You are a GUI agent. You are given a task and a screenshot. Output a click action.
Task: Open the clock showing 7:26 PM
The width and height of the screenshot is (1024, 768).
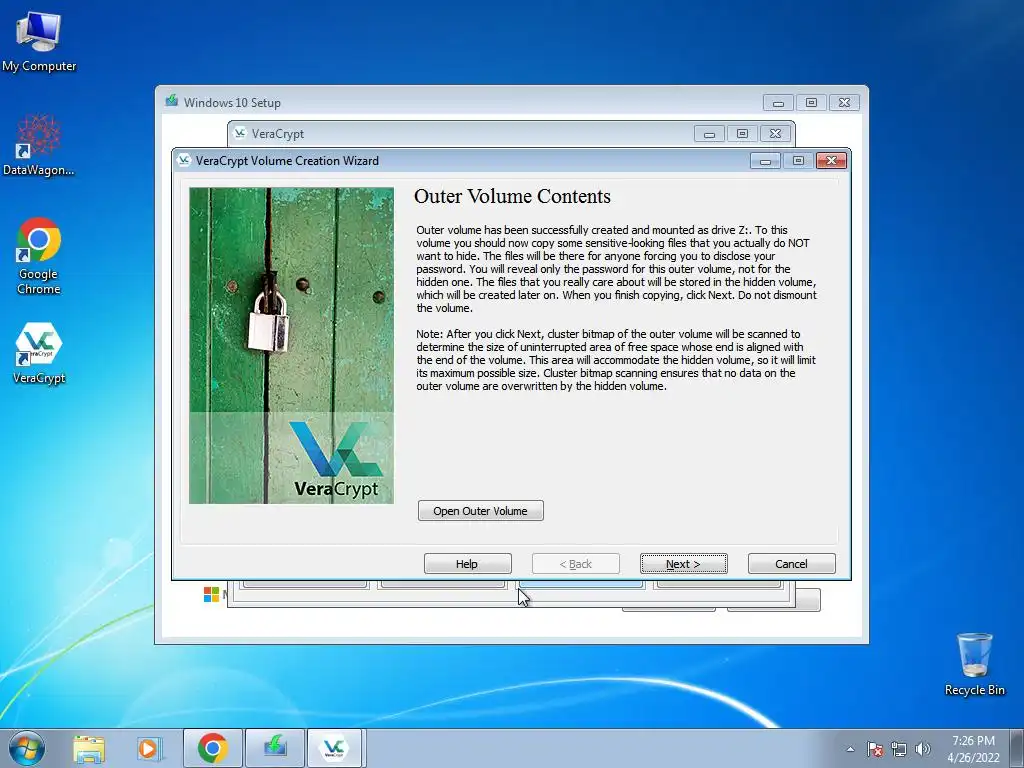pyautogui.click(x=973, y=749)
